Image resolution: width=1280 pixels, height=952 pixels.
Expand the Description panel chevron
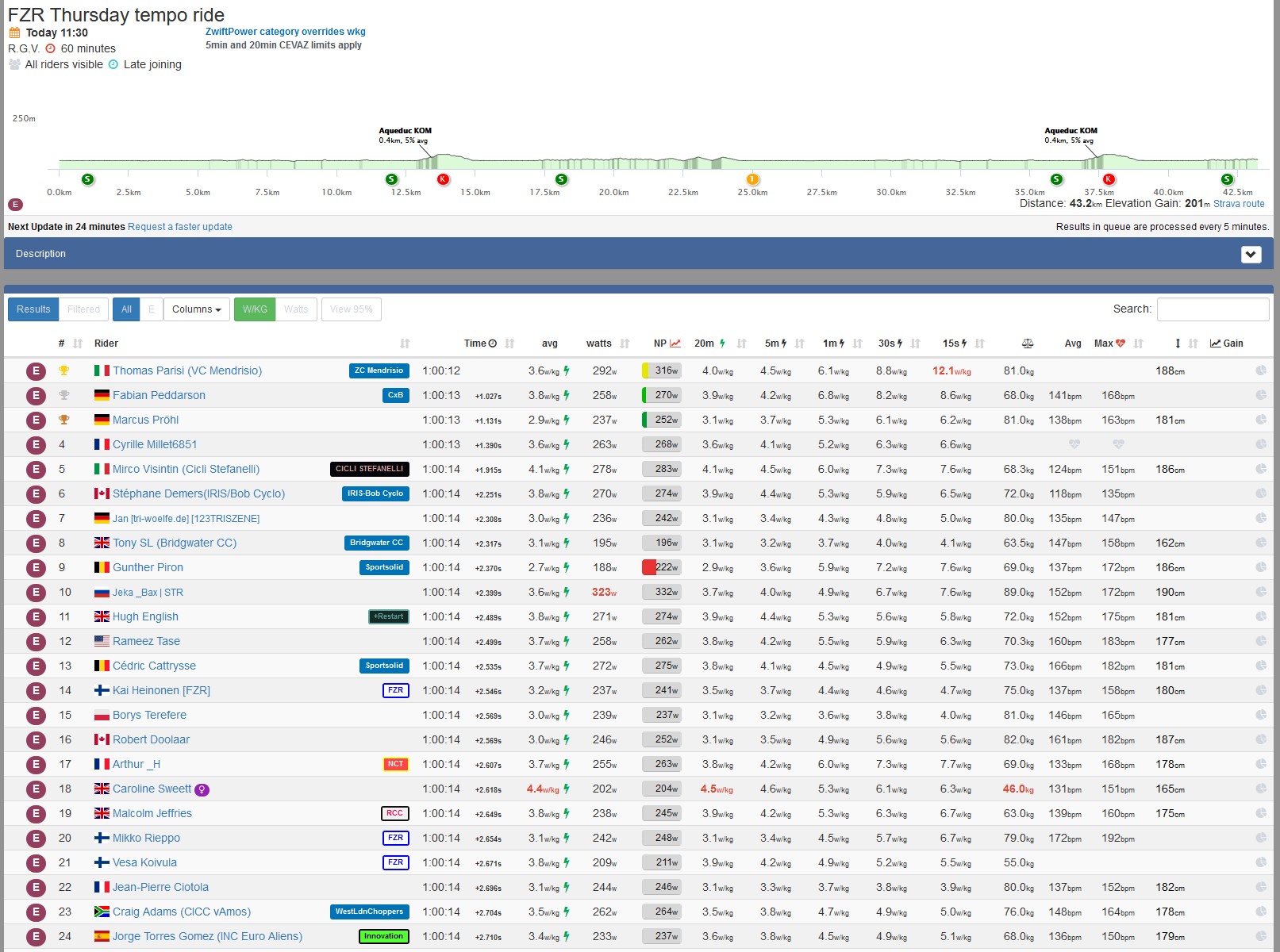click(1251, 255)
